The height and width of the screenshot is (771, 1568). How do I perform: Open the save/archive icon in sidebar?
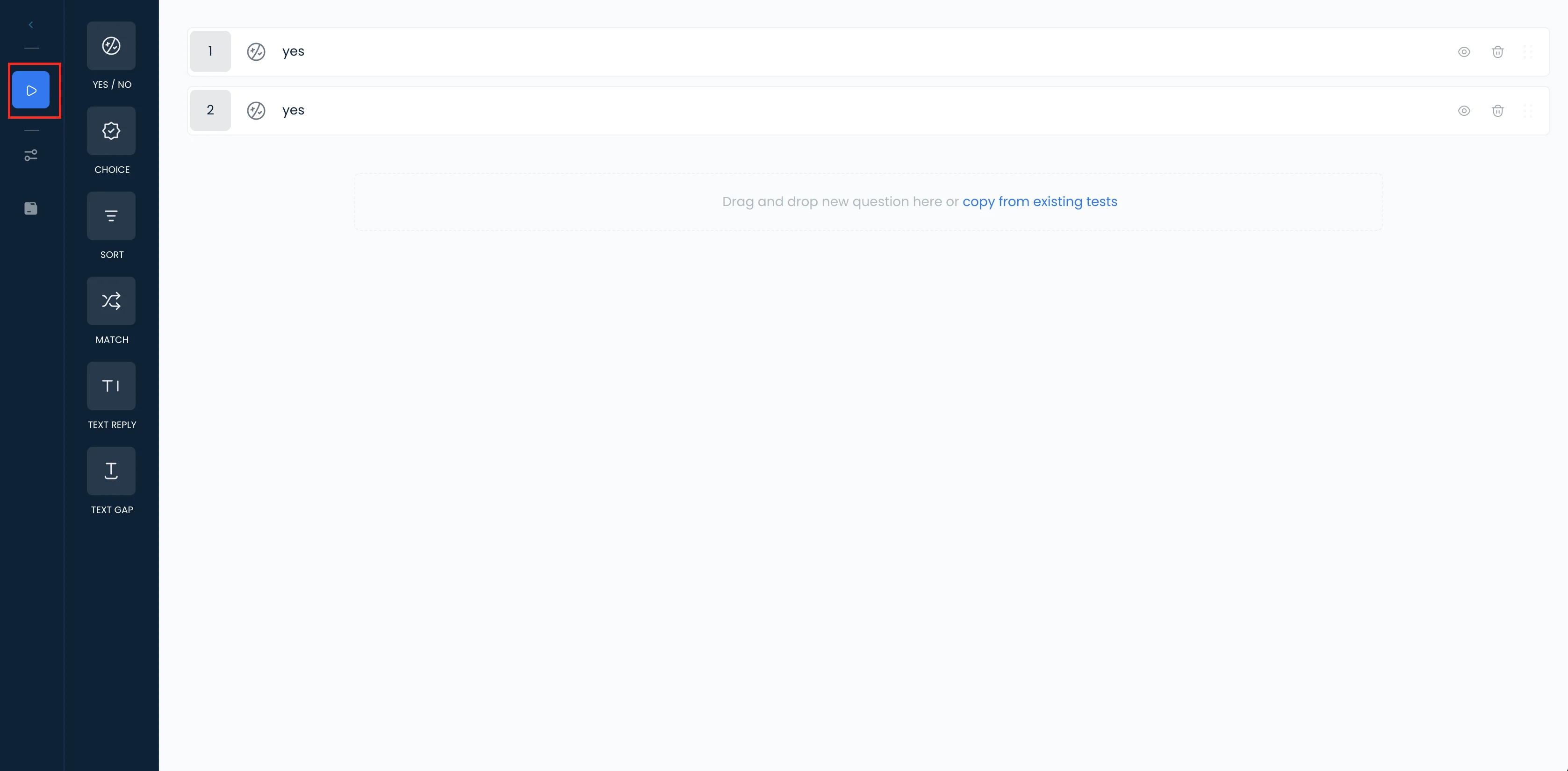tap(31, 209)
